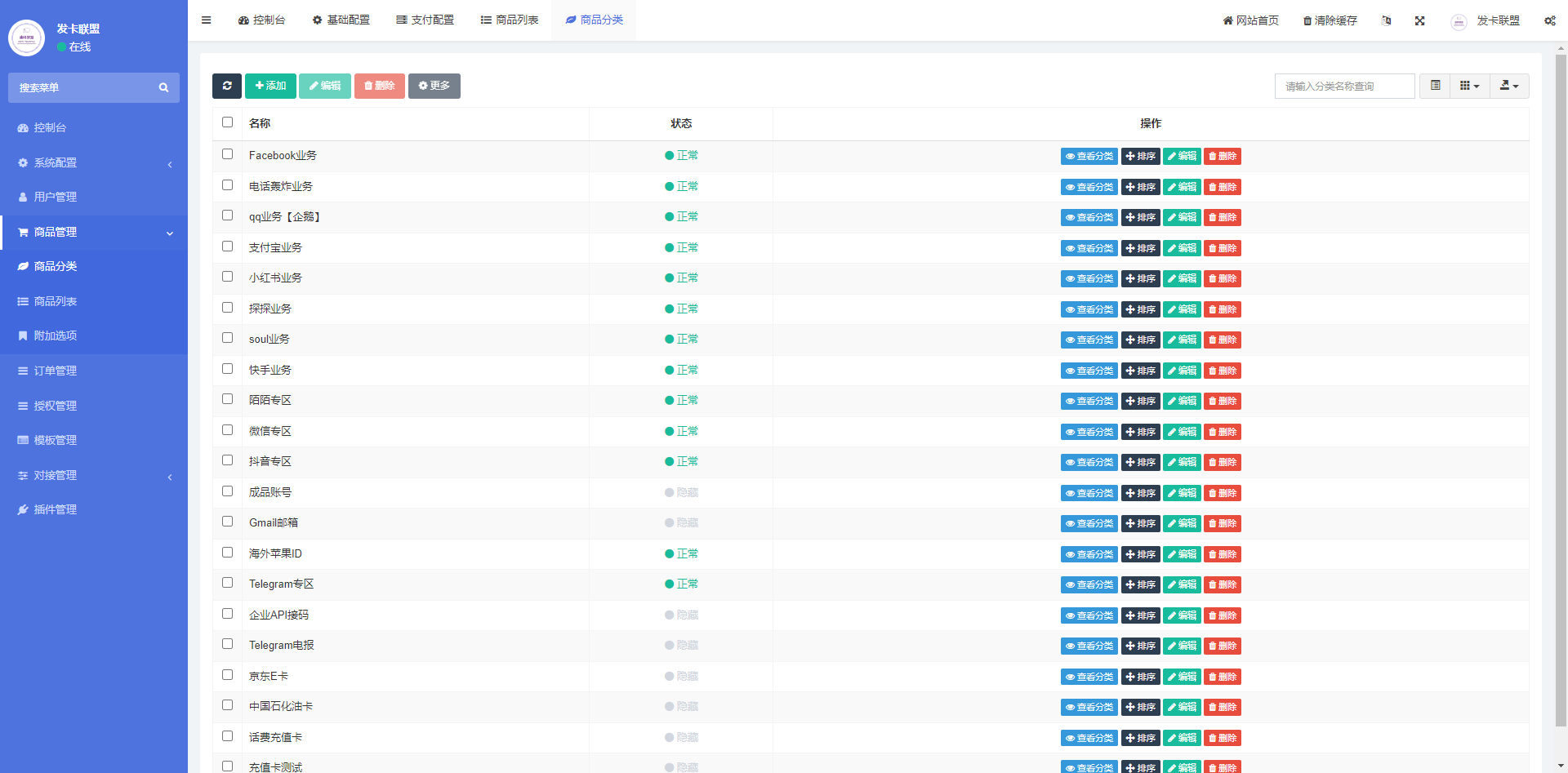
Task: Open 控制台 in the sidebar
Action: [94, 128]
